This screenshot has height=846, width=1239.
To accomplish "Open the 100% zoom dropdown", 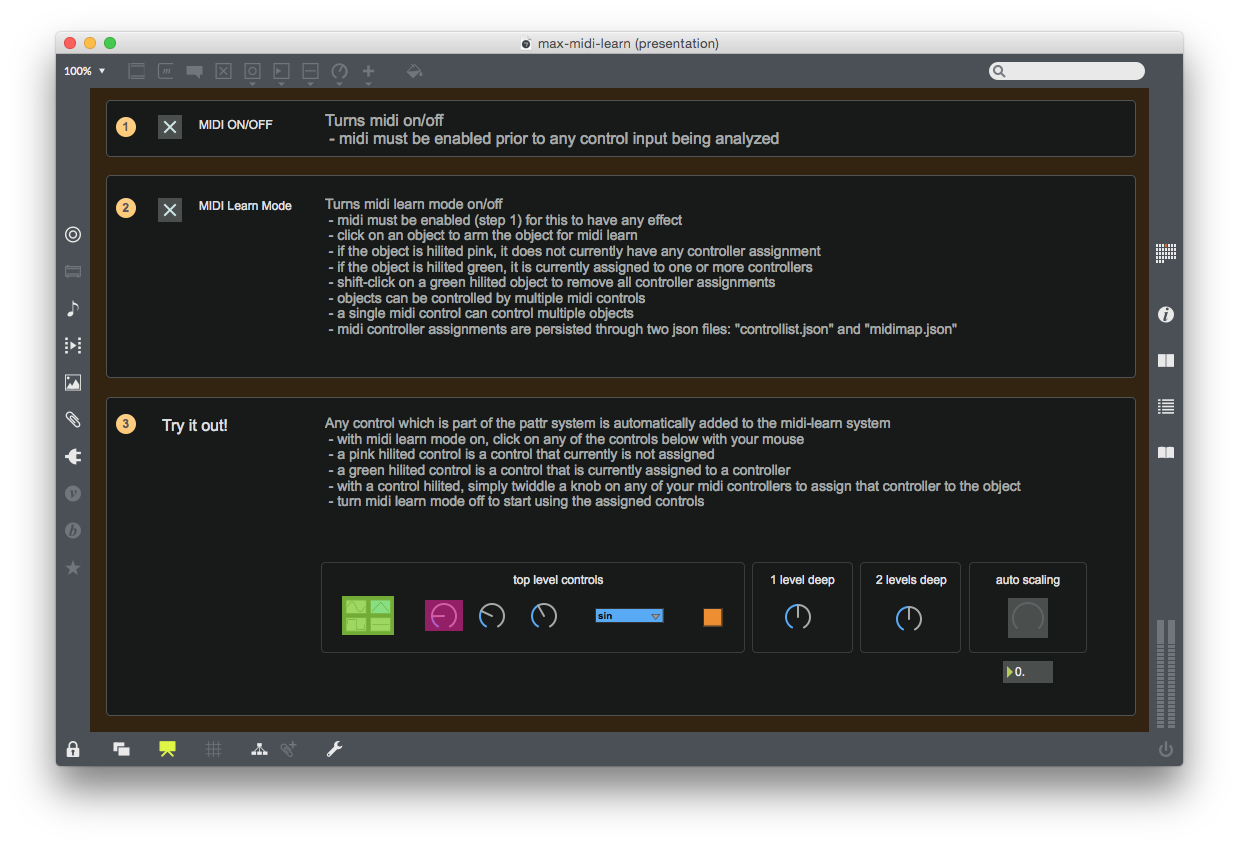I will pyautogui.click(x=84, y=71).
